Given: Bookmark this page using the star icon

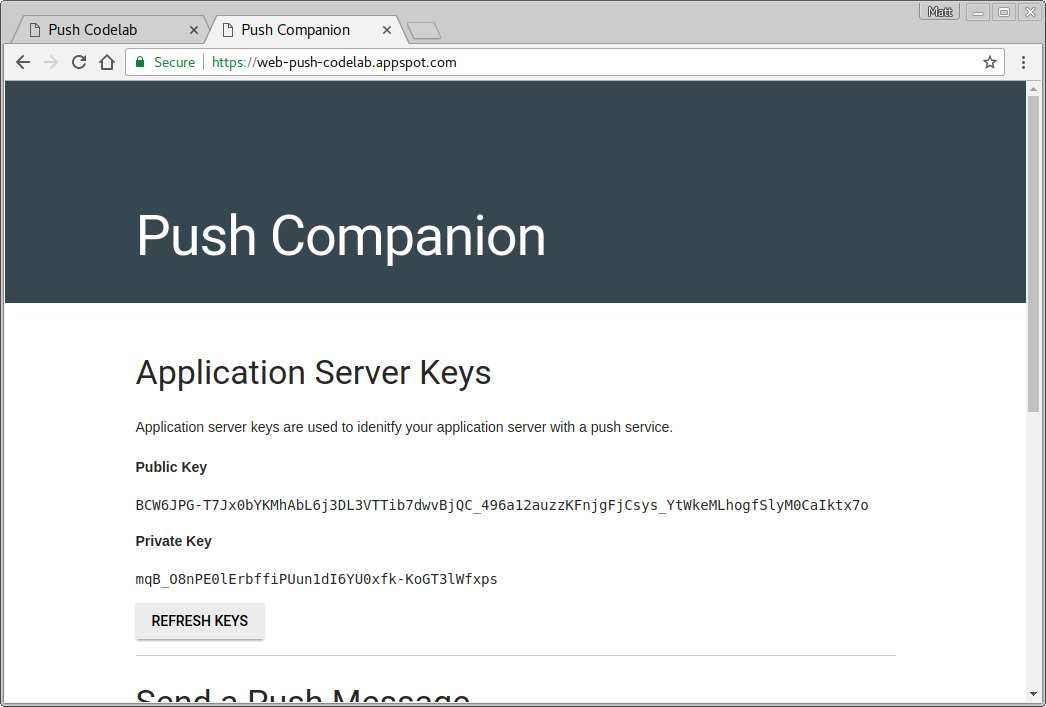Looking at the screenshot, I should 989,62.
